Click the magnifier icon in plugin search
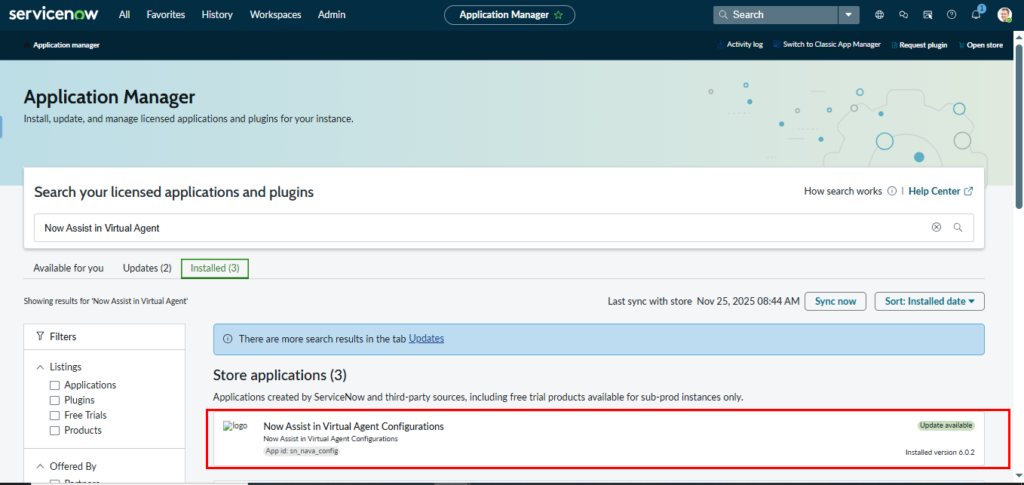Image resolution: width=1024 pixels, height=485 pixels. pos(958,228)
